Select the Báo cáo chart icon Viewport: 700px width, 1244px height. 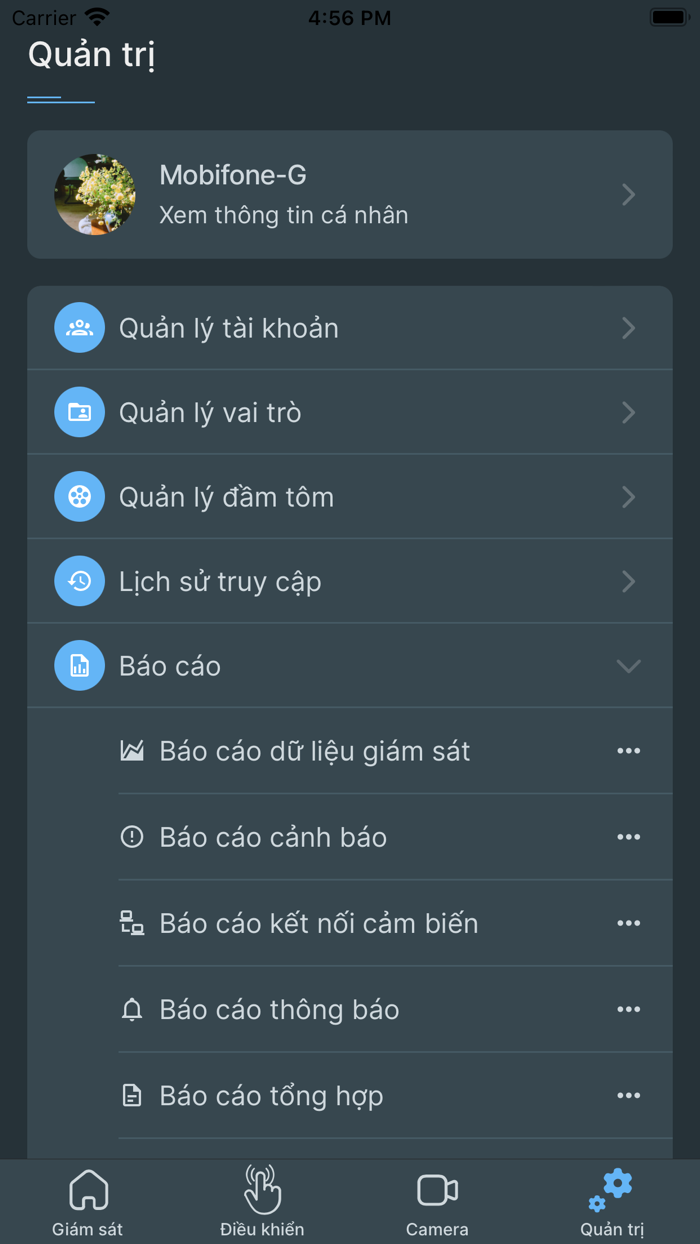[79, 665]
